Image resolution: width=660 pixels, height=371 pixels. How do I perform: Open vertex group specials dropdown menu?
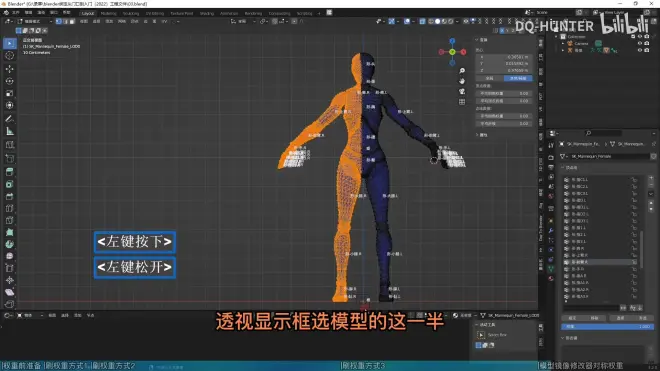pyautogui.click(x=651, y=194)
